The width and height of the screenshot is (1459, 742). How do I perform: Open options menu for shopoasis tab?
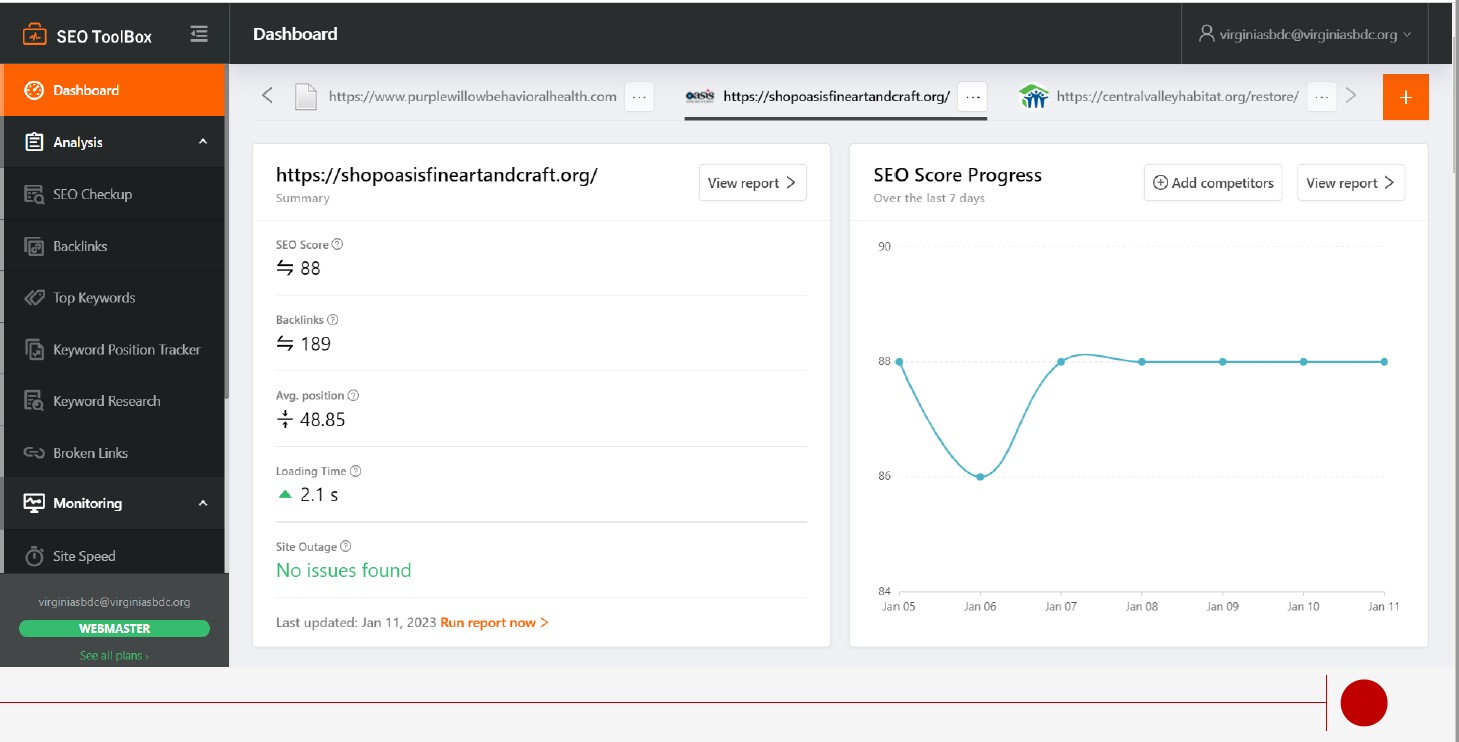[973, 97]
